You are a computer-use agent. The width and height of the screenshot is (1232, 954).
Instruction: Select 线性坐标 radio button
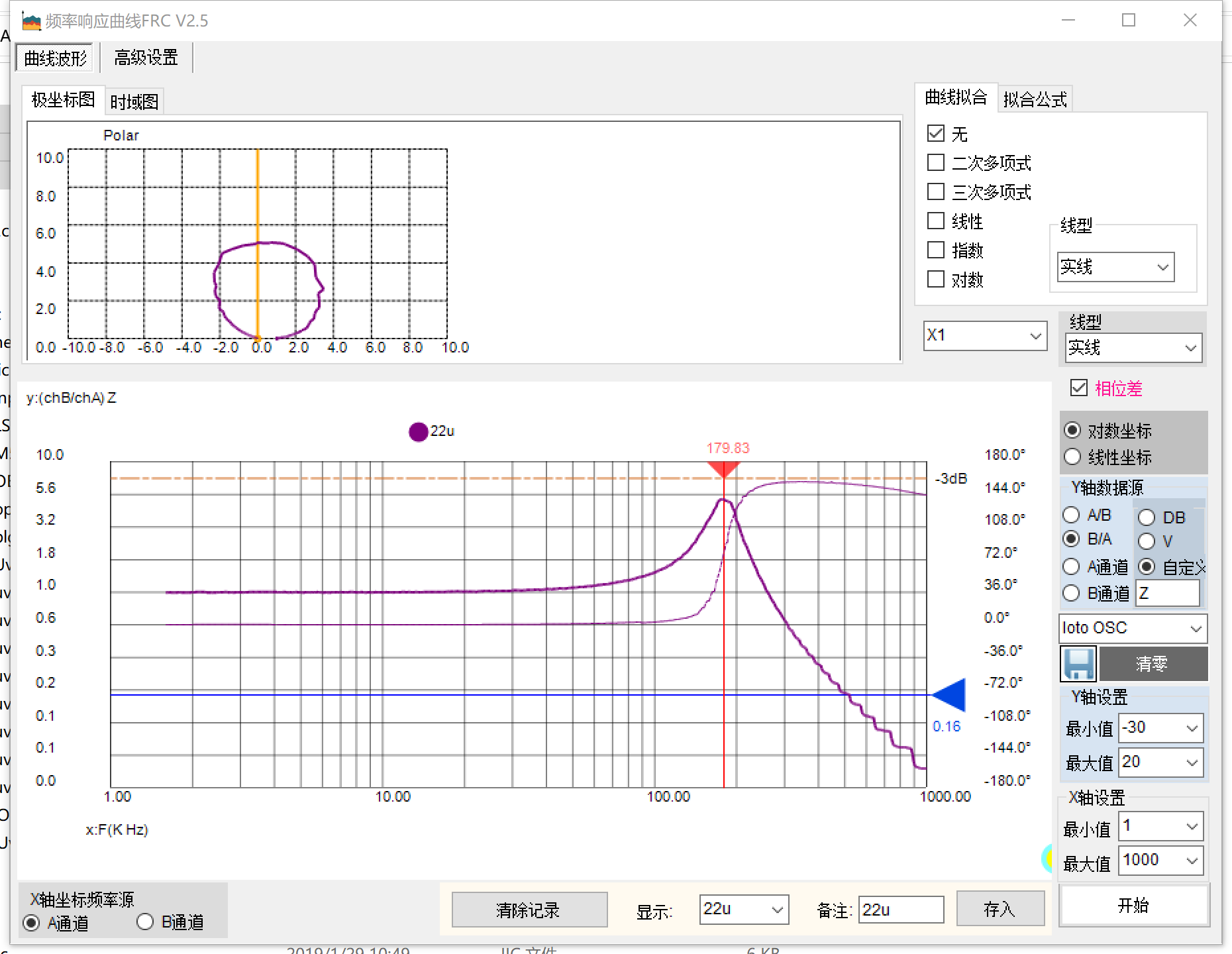tap(1072, 457)
